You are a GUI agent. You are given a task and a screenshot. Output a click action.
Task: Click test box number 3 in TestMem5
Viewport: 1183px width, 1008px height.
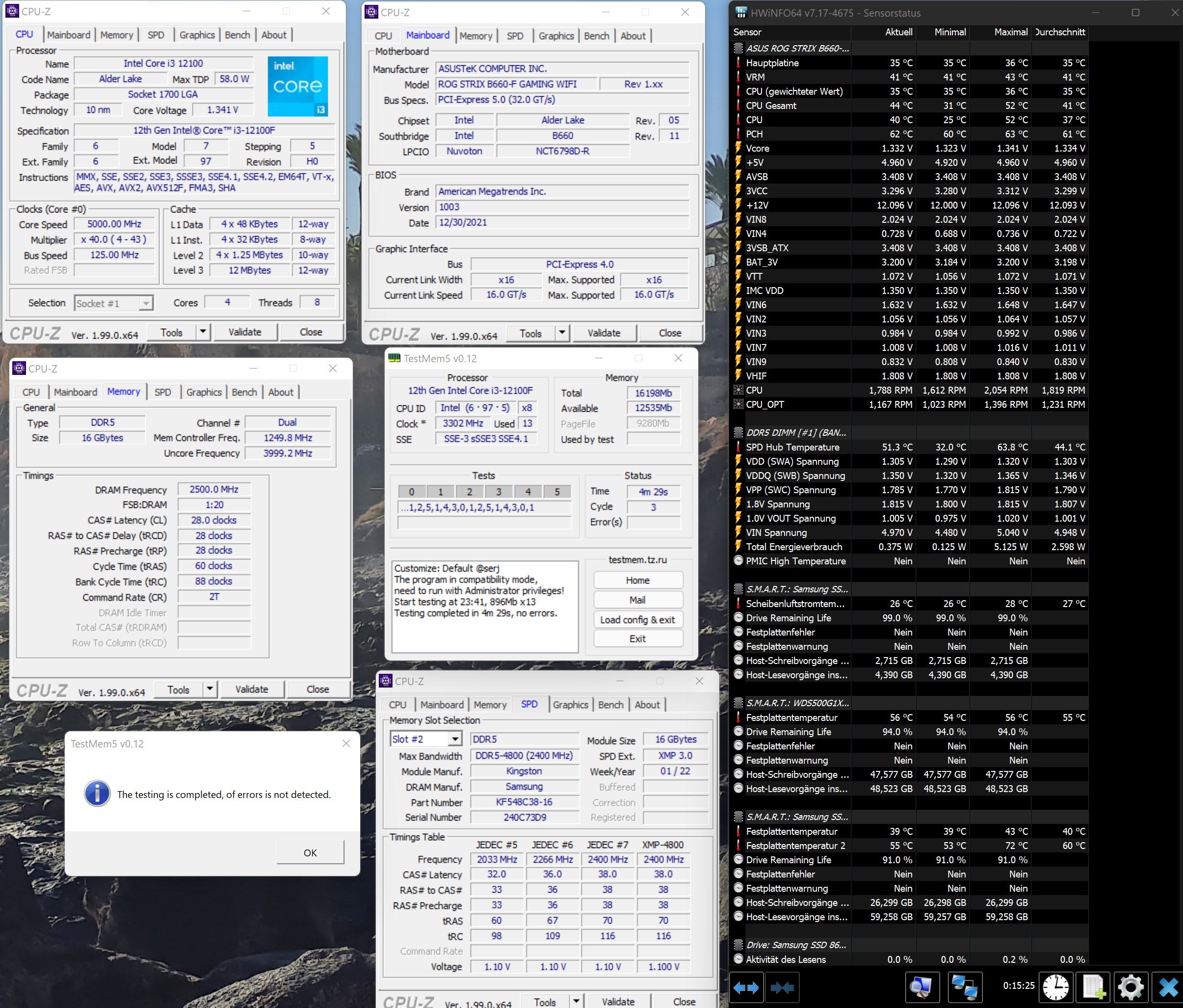click(x=499, y=492)
